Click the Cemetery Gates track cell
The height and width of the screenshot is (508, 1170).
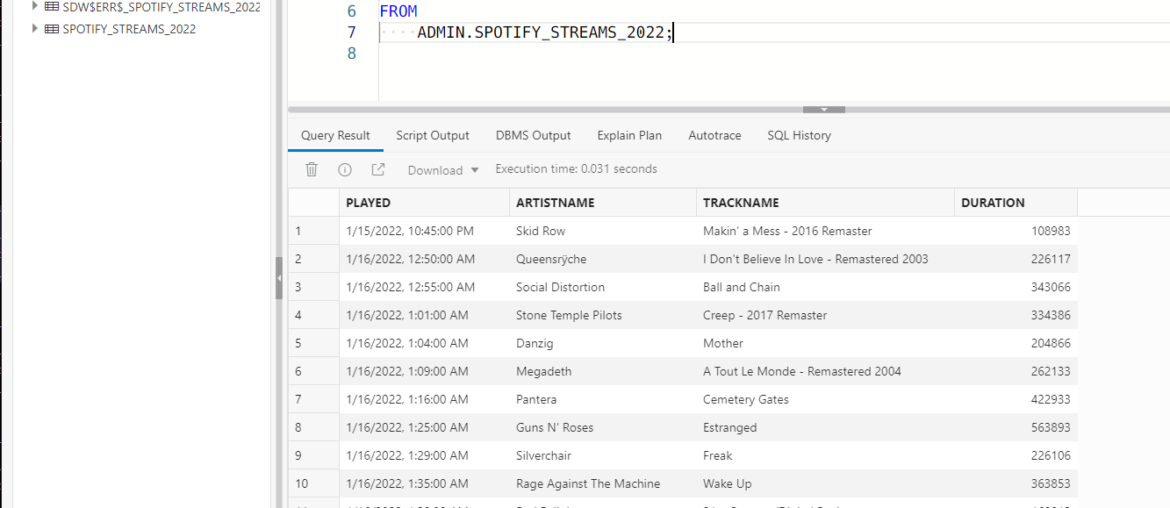825,400
